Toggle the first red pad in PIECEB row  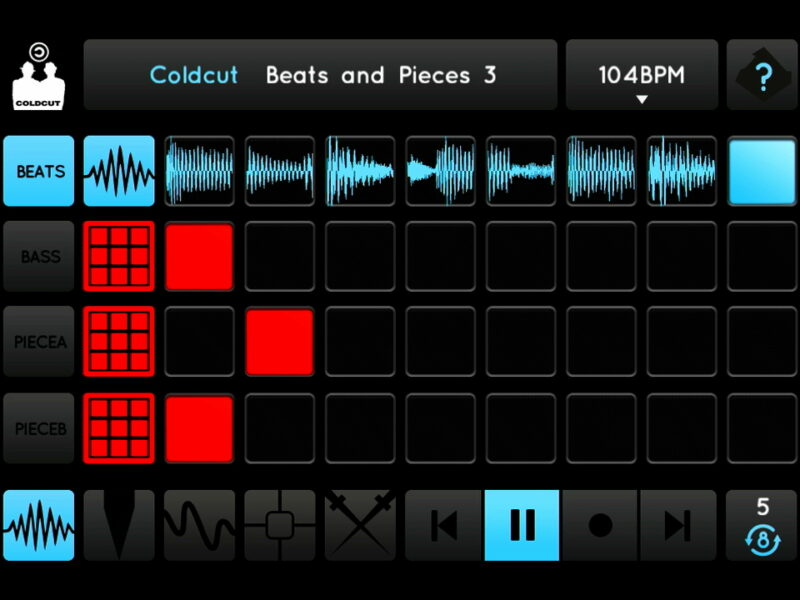(x=199, y=428)
